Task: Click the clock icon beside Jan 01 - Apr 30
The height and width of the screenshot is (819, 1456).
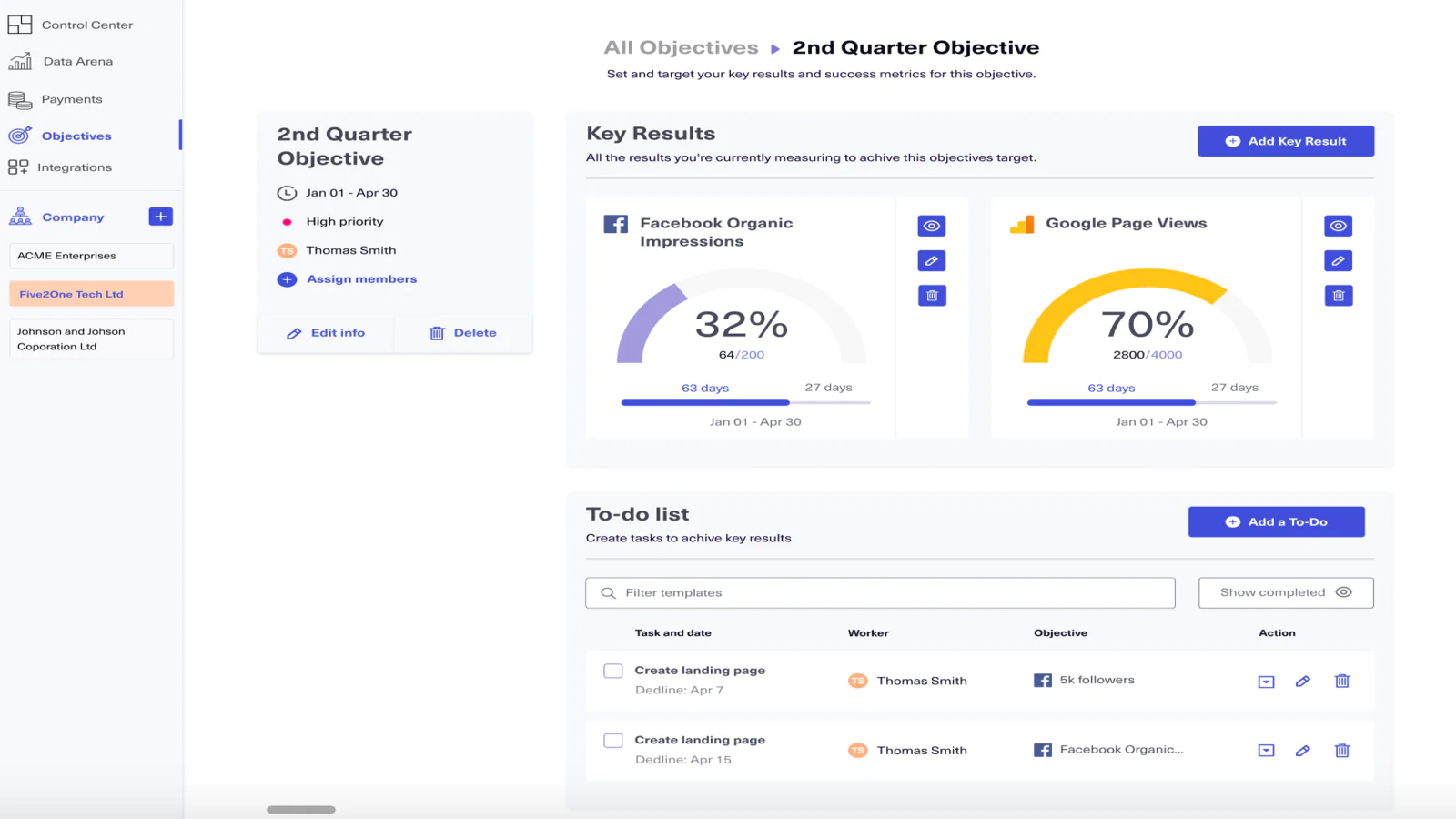Action: [287, 193]
